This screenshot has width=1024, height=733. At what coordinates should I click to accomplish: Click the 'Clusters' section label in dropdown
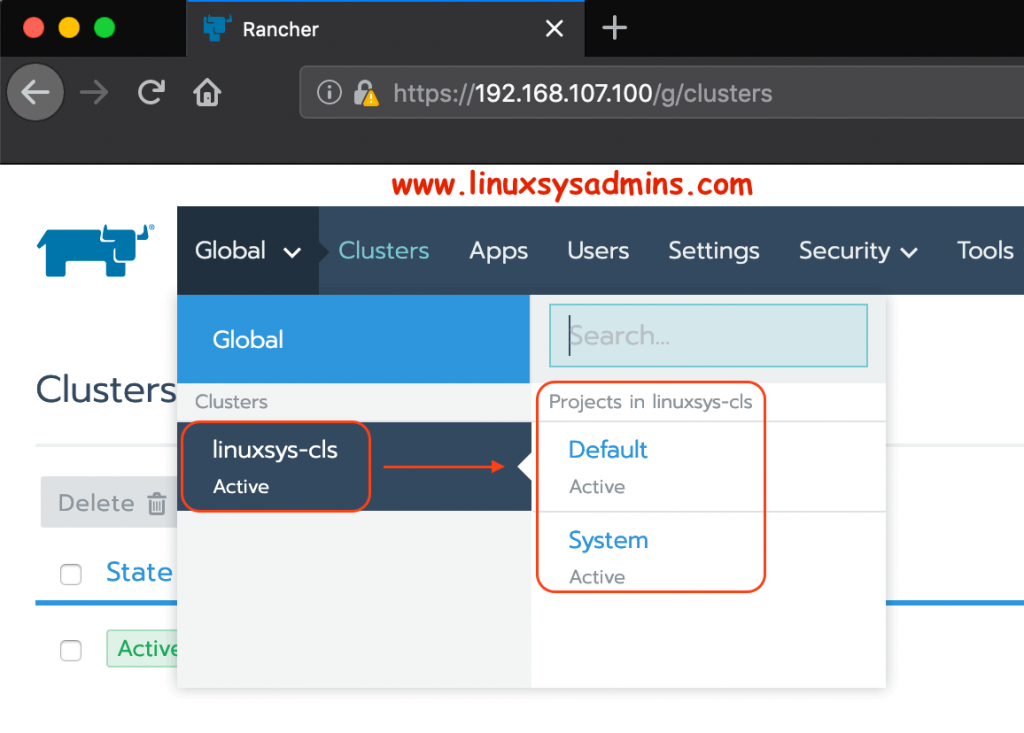pyautogui.click(x=231, y=402)
